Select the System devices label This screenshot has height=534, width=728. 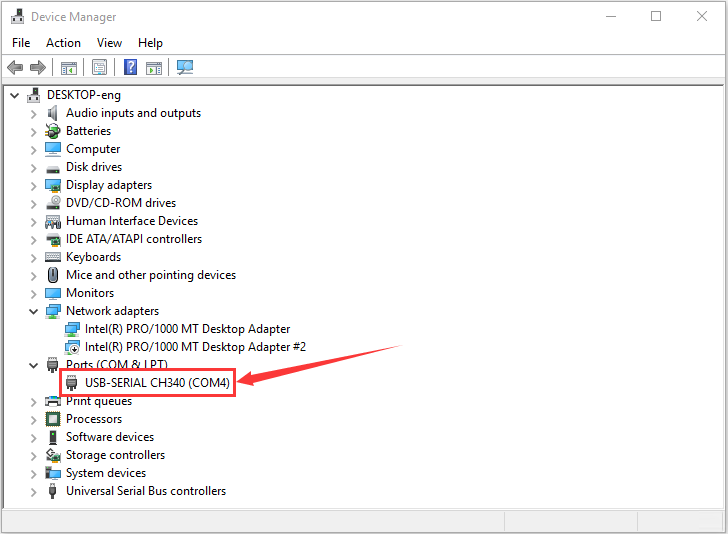pos(106,473)
